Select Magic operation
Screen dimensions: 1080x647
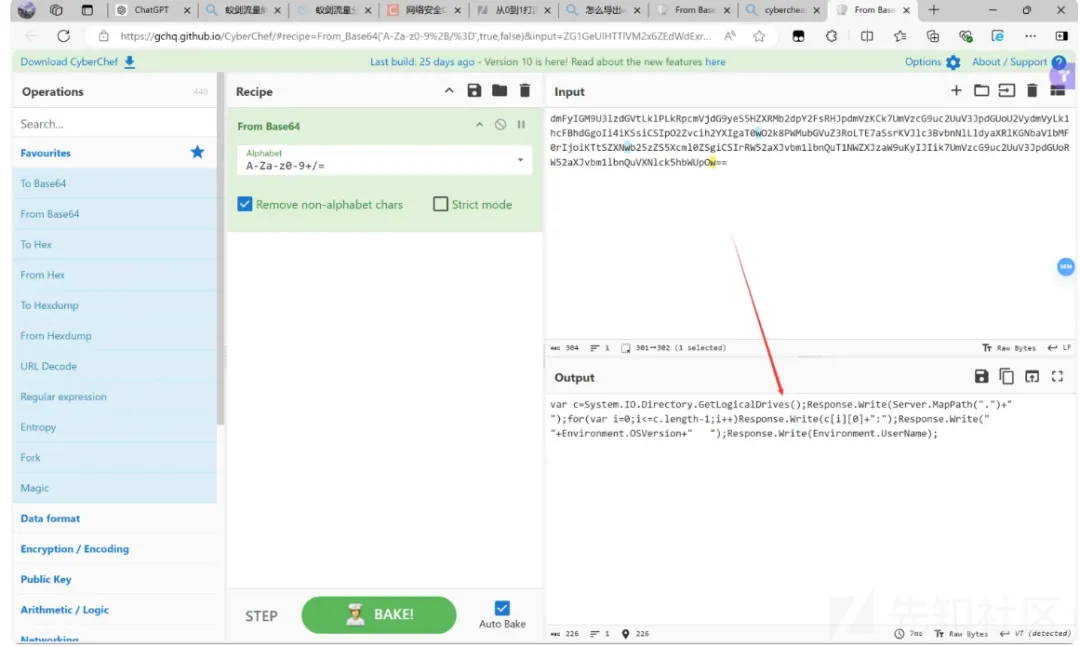click(x=114, y=487)
